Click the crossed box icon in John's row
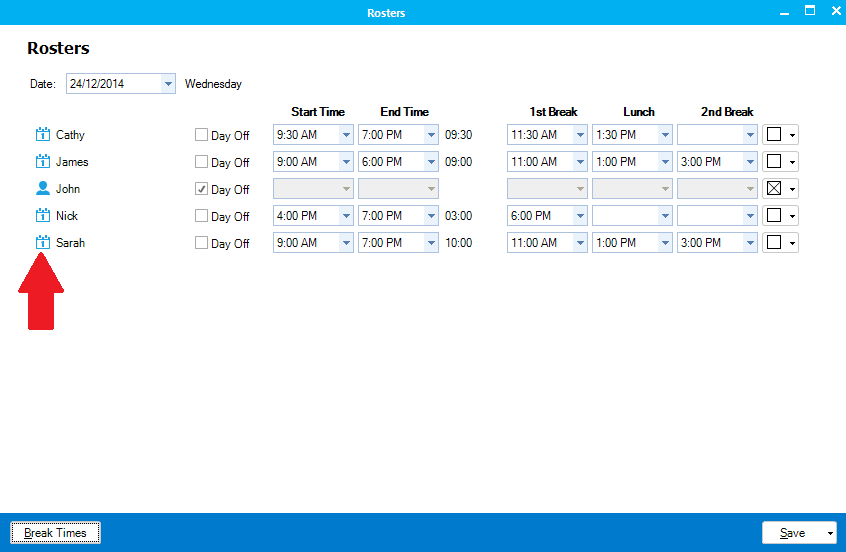Viewport: 846px width, 552px height. click(773, 189)
